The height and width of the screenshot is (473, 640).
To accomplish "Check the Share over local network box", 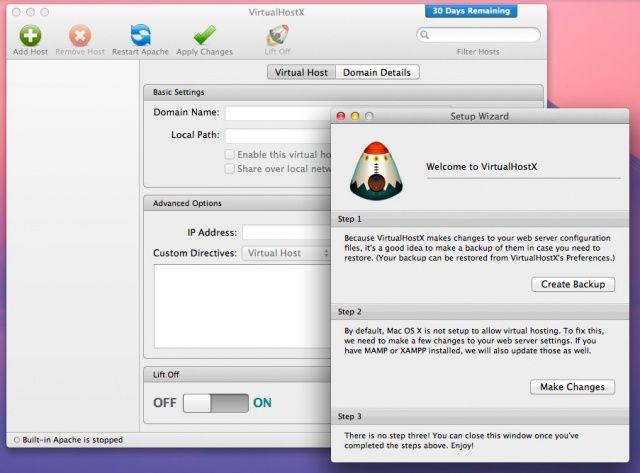I will (x=230, y=169).
